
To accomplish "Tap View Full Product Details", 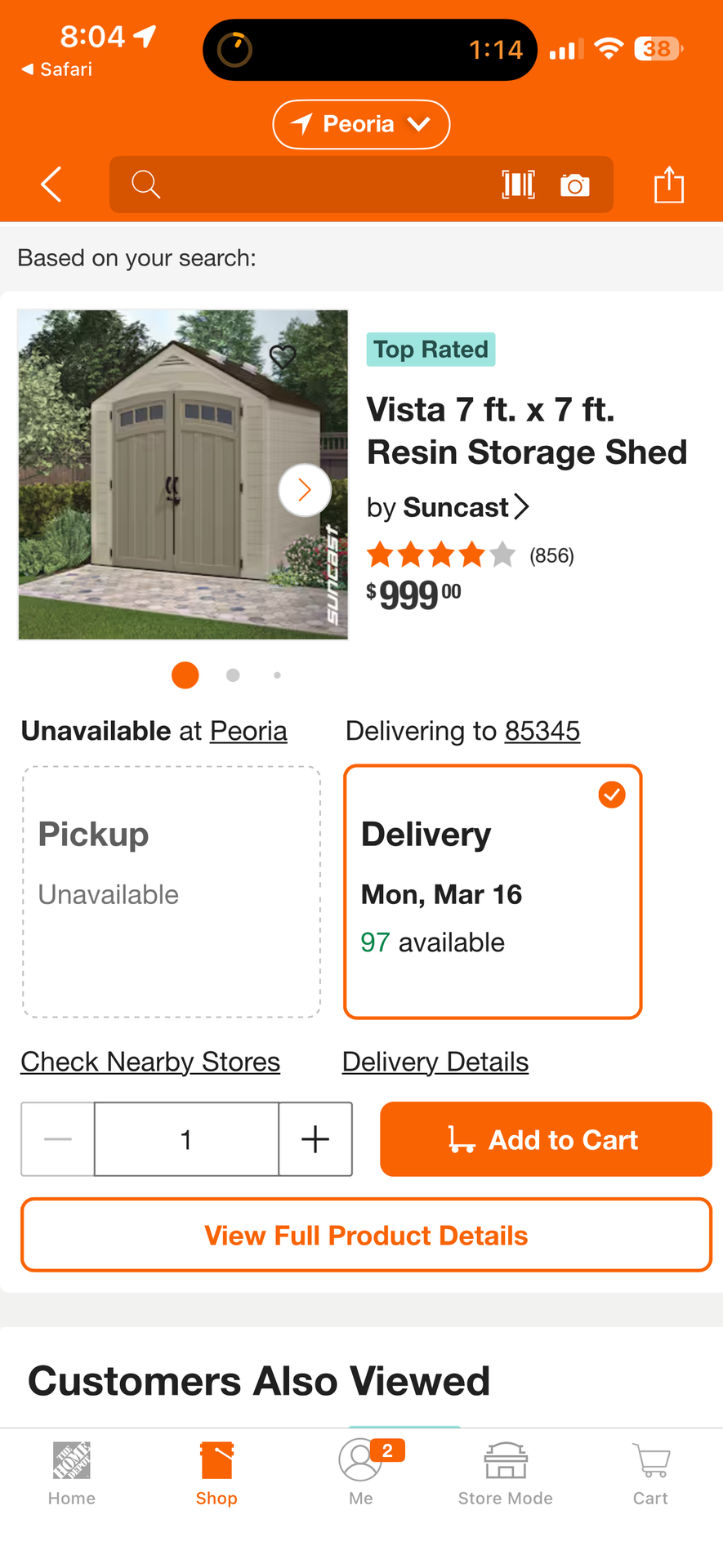I will coord(366,1235).
